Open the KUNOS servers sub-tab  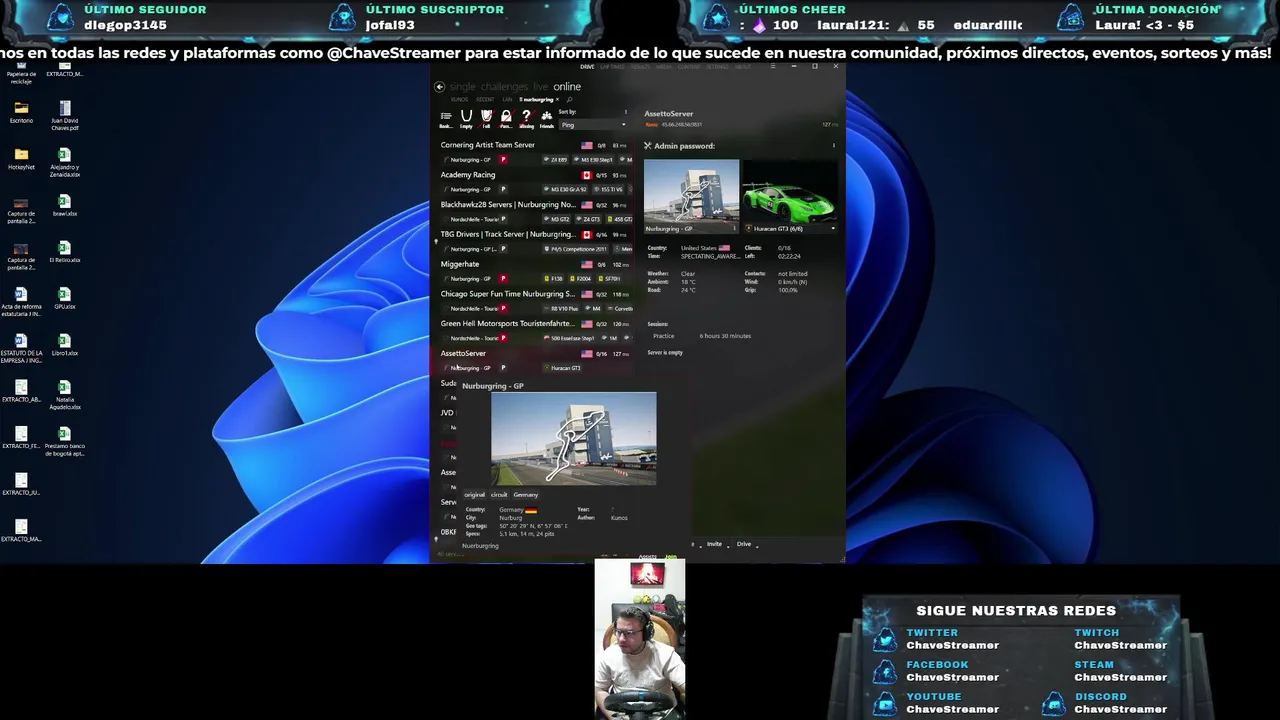pos(460,99)
